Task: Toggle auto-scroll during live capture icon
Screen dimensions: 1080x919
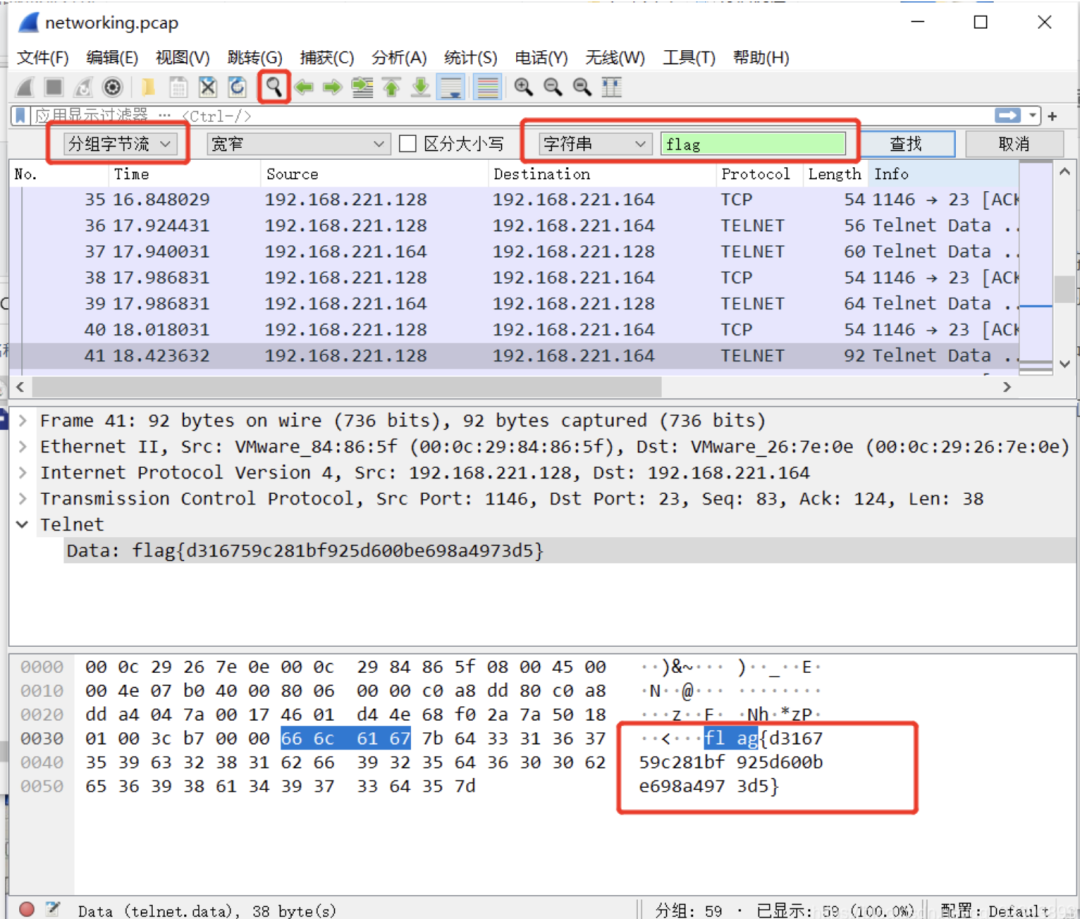Action: pyautogui.click(x=452, y=87)
